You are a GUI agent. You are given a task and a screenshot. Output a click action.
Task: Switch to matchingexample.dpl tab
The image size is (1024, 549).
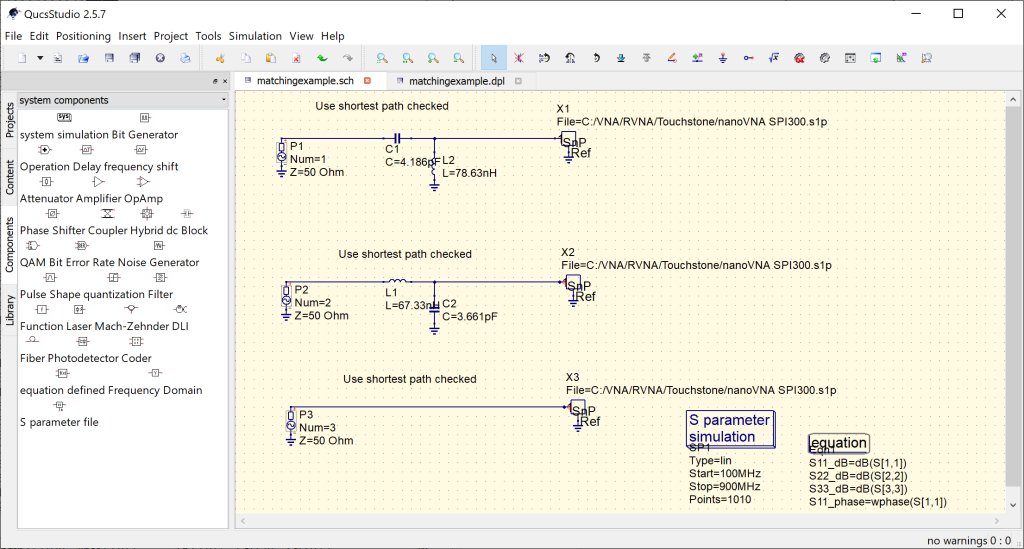pyautogui.click(x=456, y=81)
